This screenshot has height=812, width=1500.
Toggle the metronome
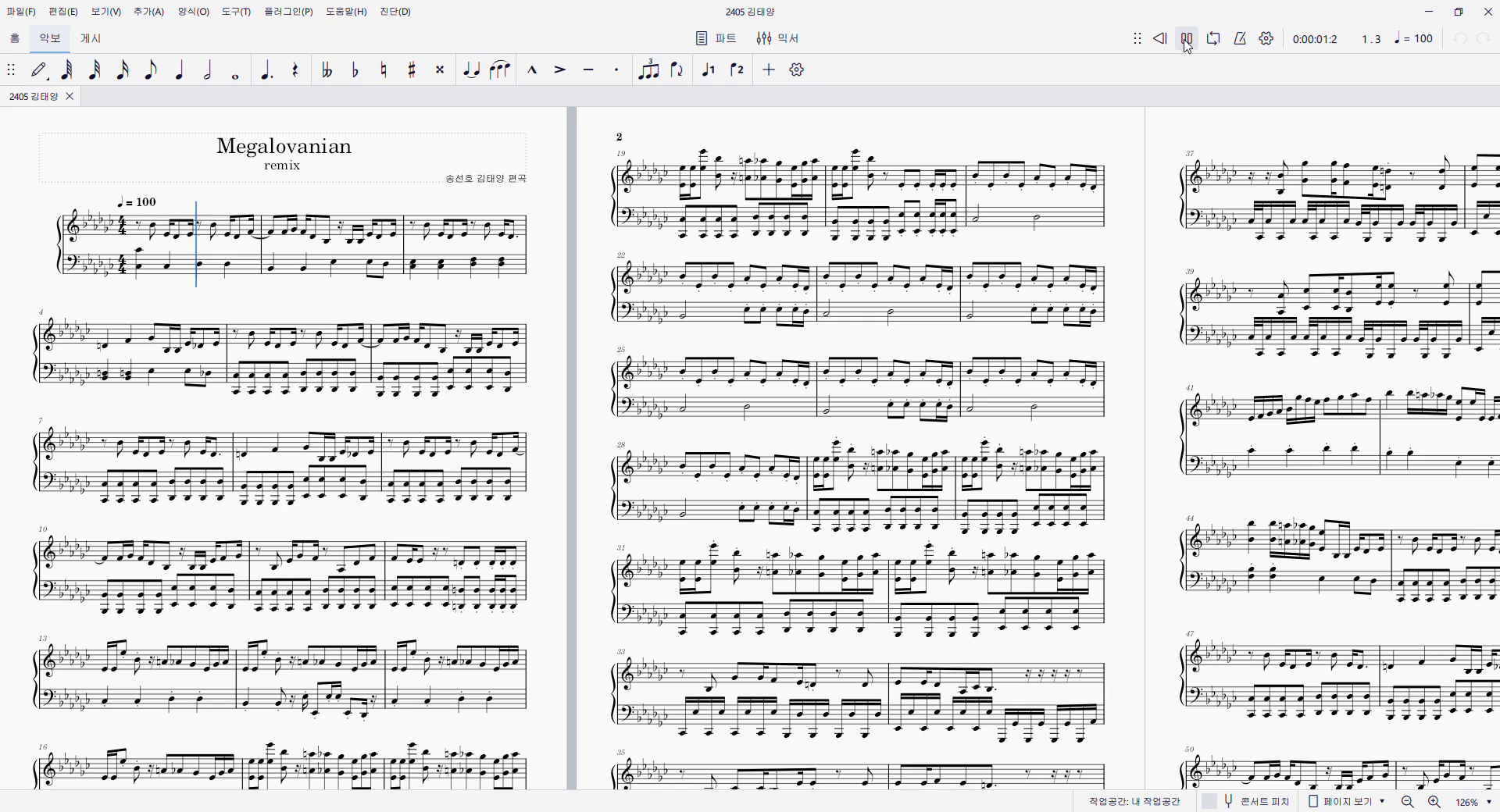coord(1240,38)
